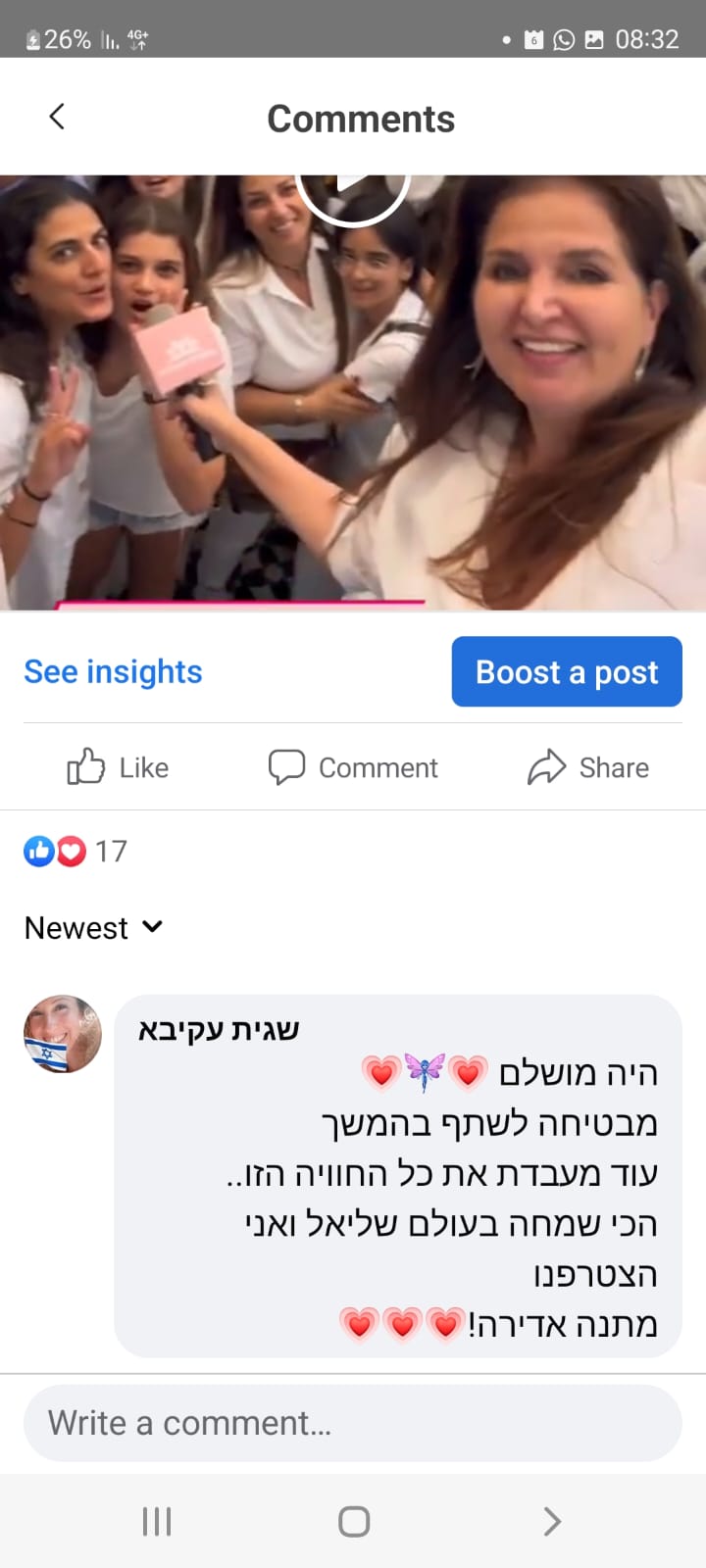Open the reactions count showing 17
Image resolution: width=706 pixels, height=1568 pixels.
(x=111, y=851)
